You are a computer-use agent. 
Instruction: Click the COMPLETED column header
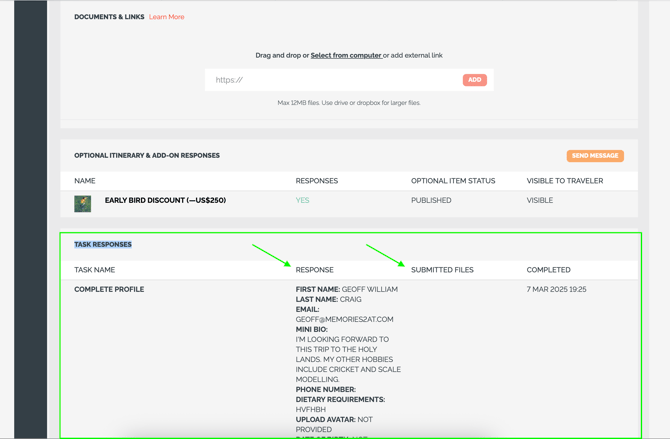click(x=548, y=270)
